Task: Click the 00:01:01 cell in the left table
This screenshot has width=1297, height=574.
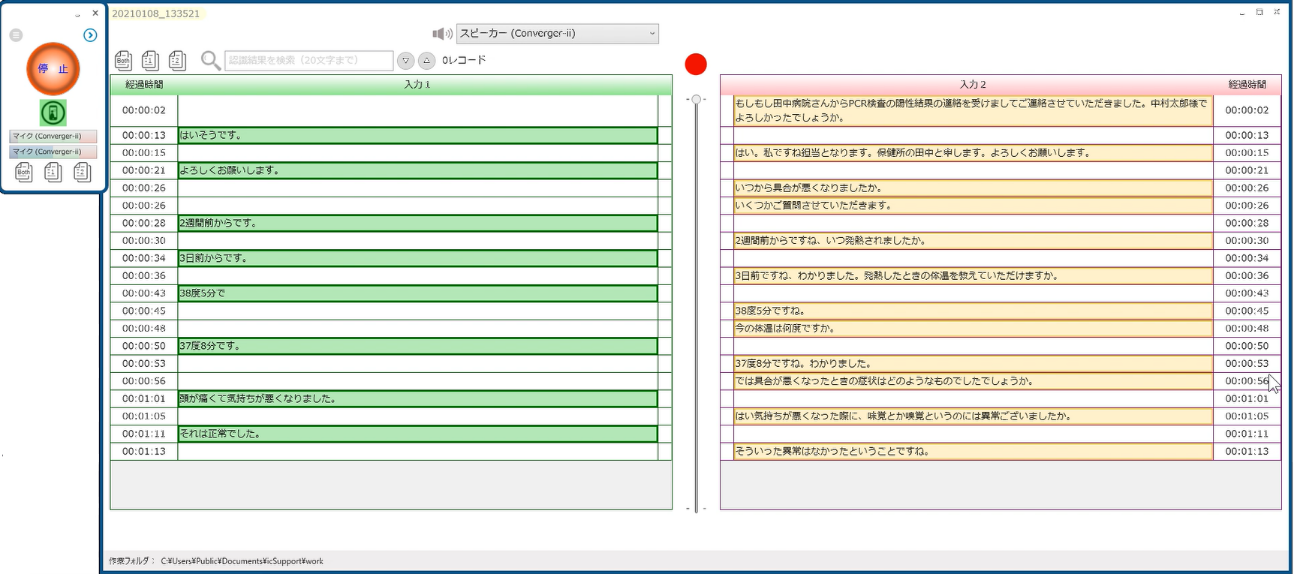Action: 144,398
